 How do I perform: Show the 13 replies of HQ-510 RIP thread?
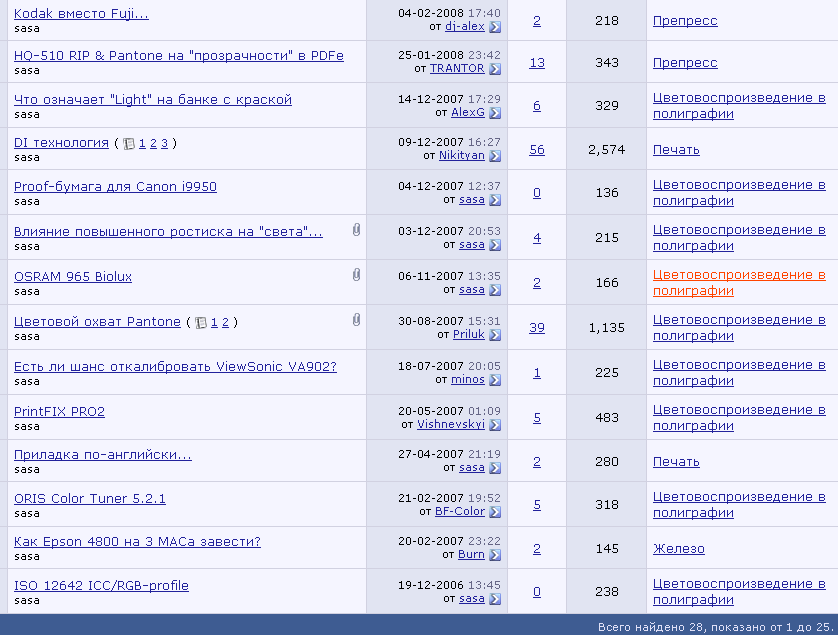click(537, 63)
